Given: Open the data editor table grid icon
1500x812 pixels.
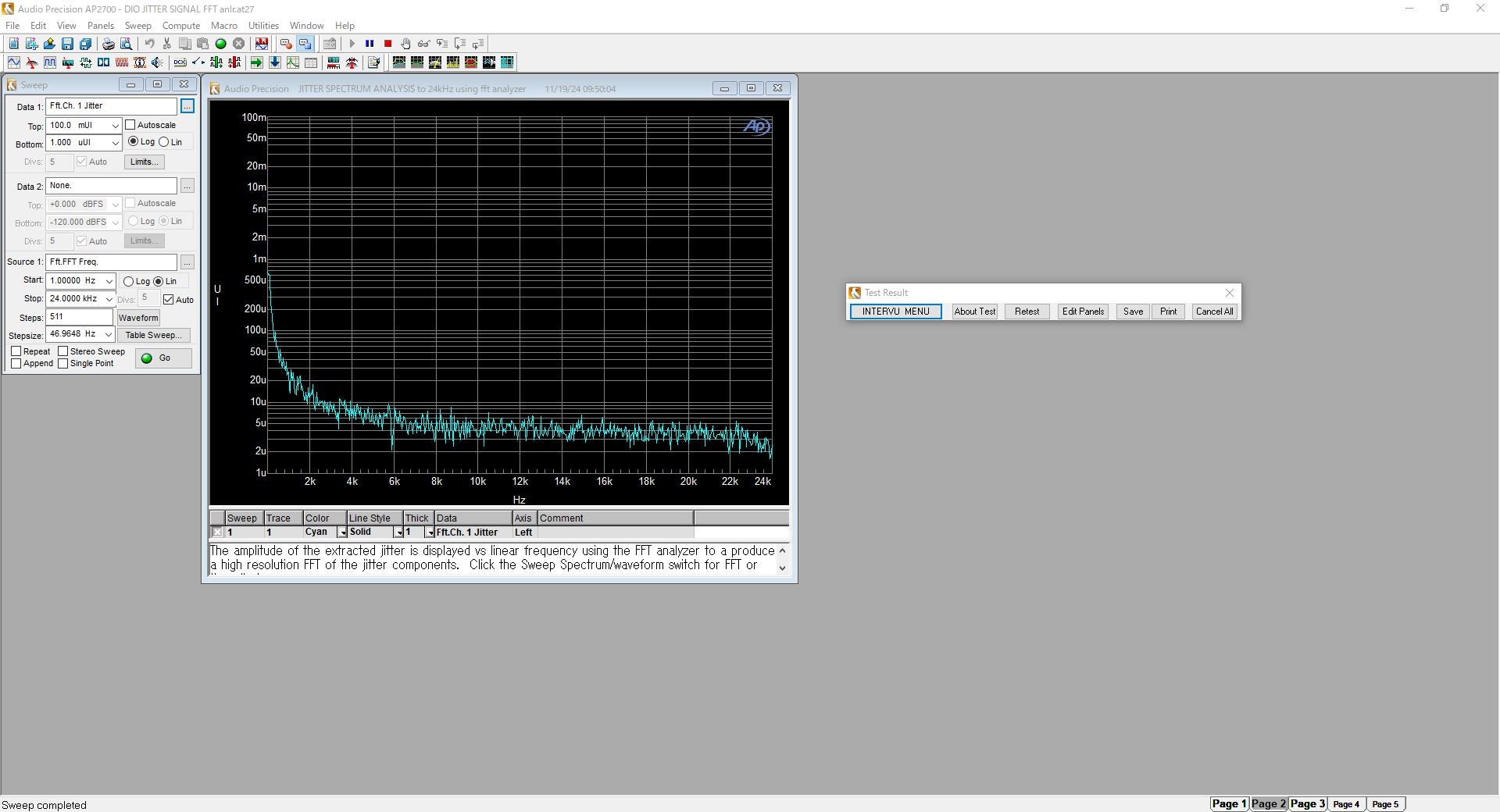Looking at the screenshot, I should 310,62.
